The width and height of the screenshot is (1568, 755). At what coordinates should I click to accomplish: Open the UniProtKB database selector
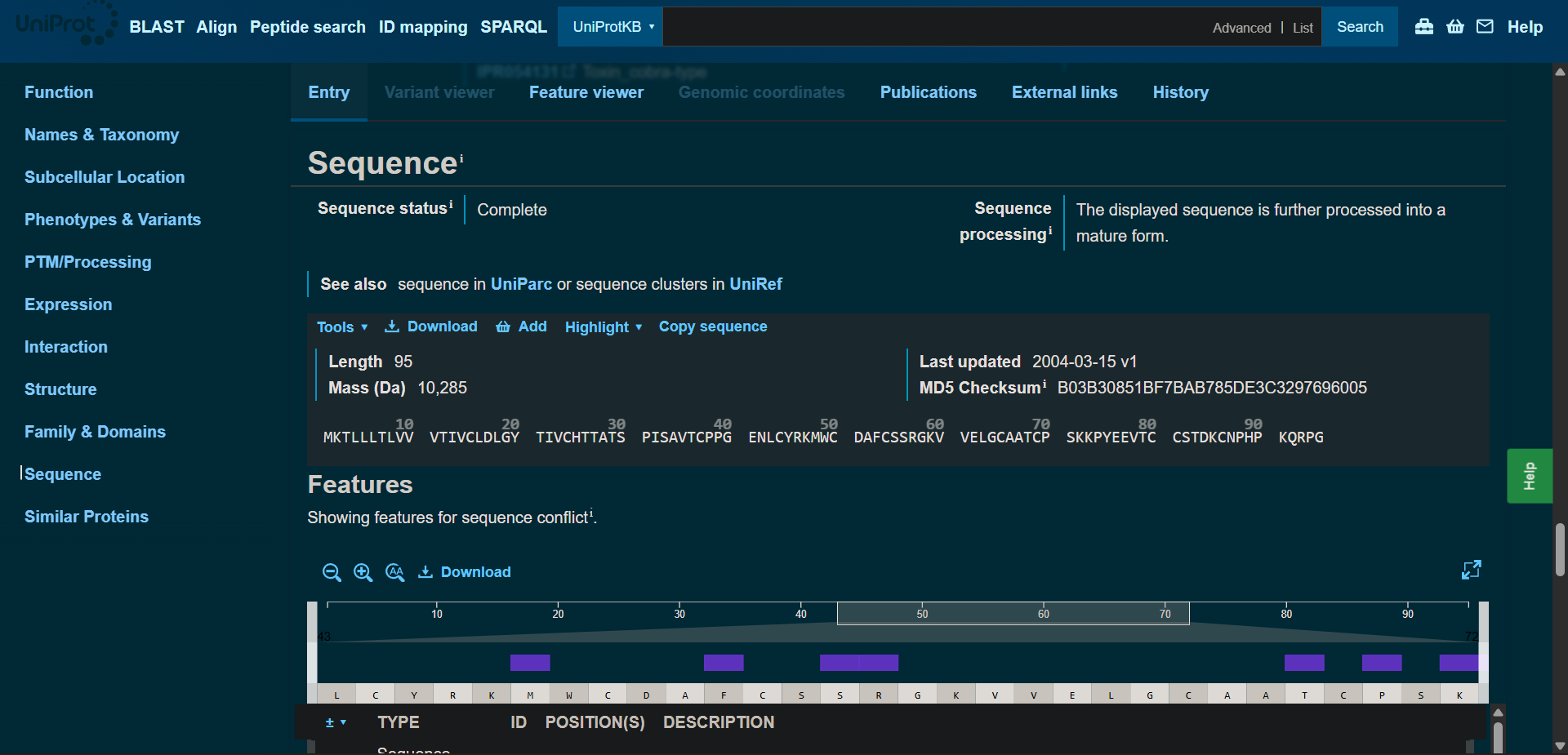tap(612, 27)
